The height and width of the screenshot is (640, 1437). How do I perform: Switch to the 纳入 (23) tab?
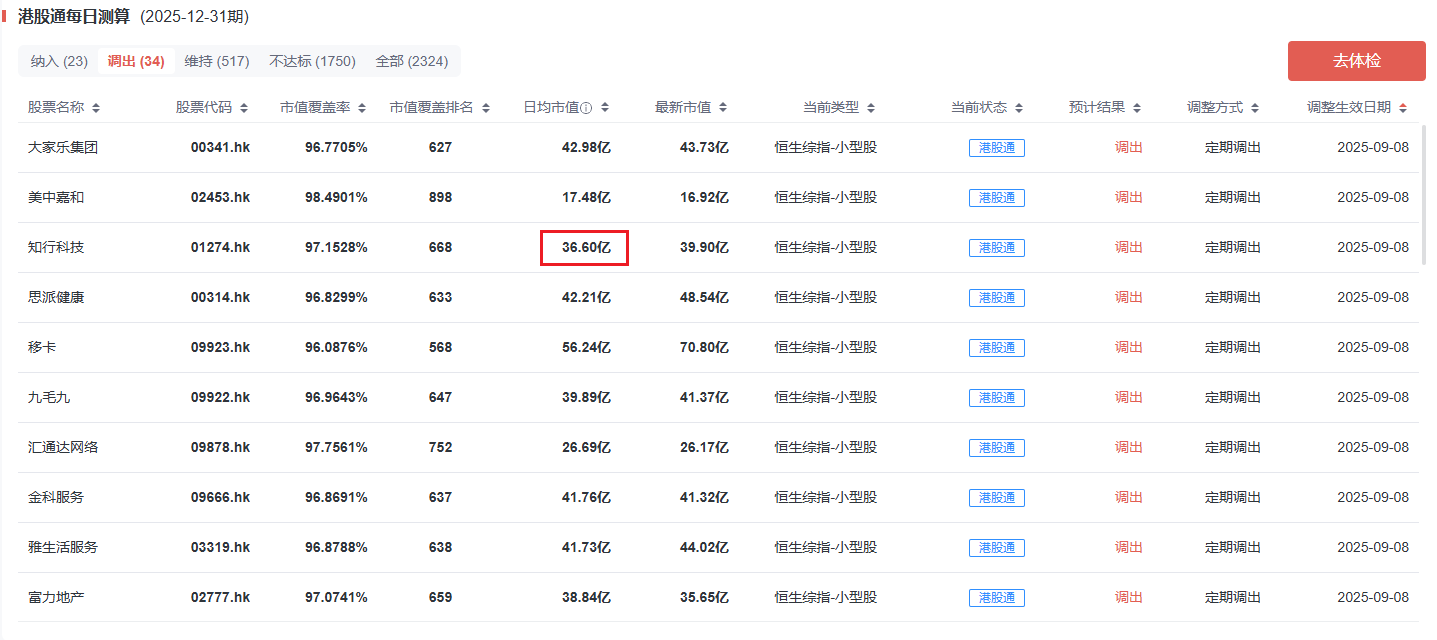tap(58, 61)
